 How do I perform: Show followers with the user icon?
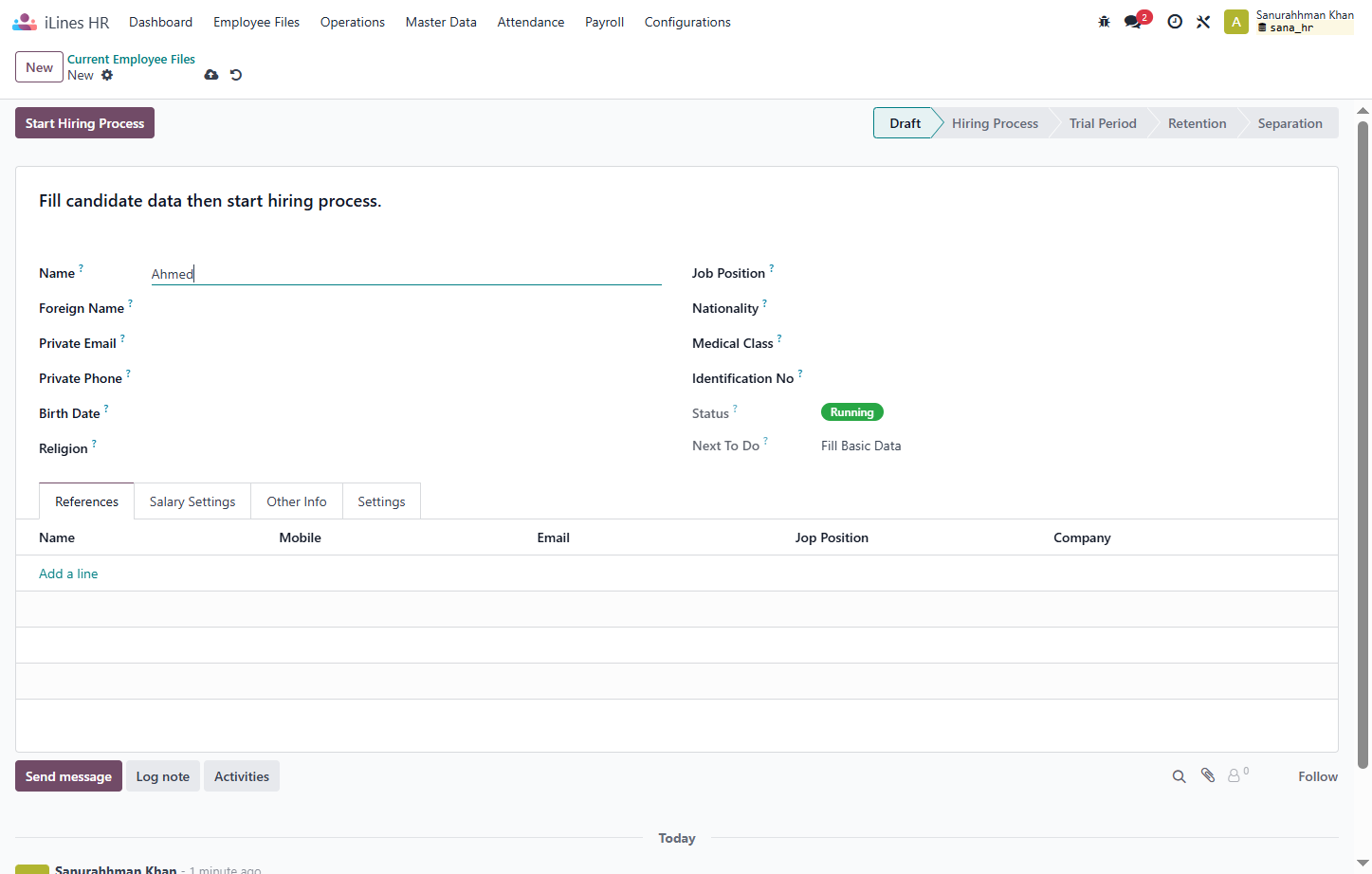(1238, 775)
